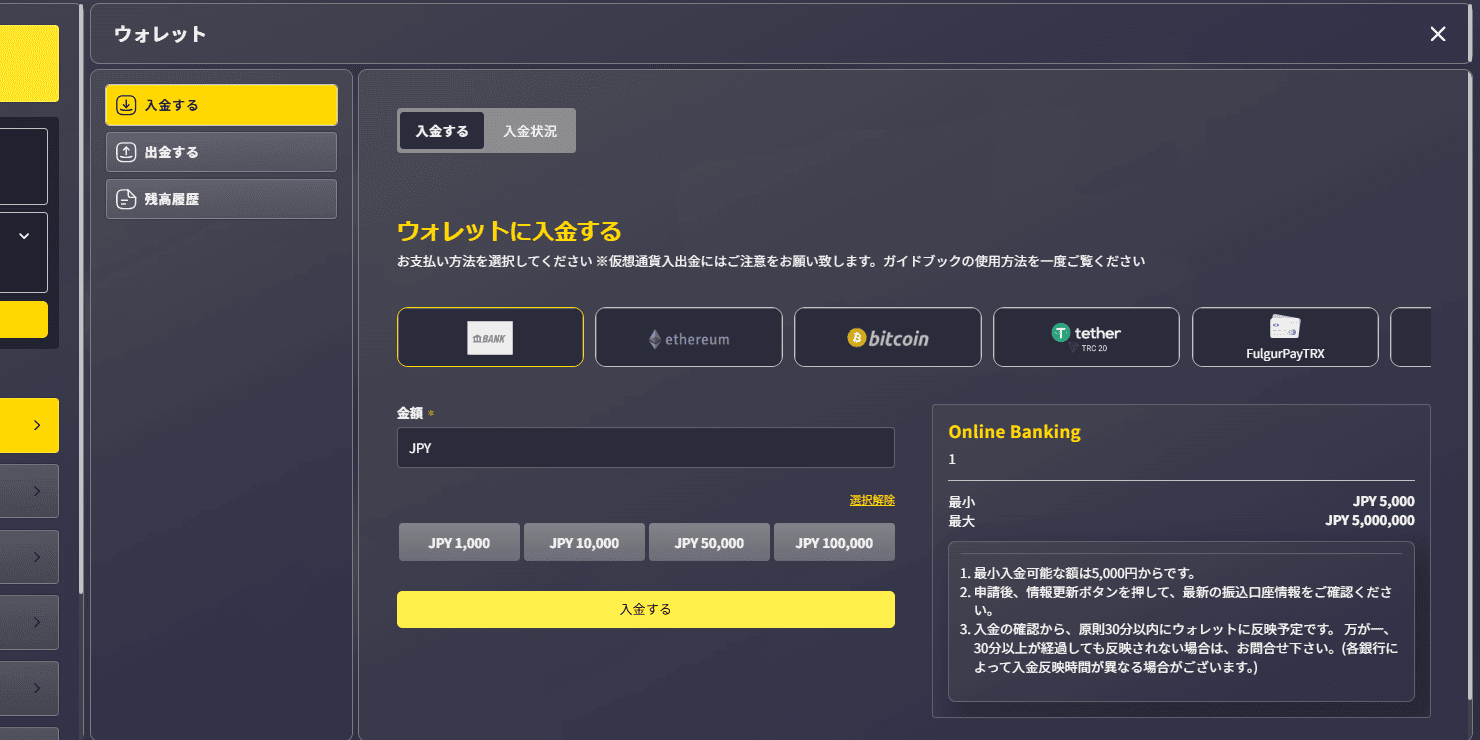Choose the JPY 1,000 preset amount

point(459,543)
